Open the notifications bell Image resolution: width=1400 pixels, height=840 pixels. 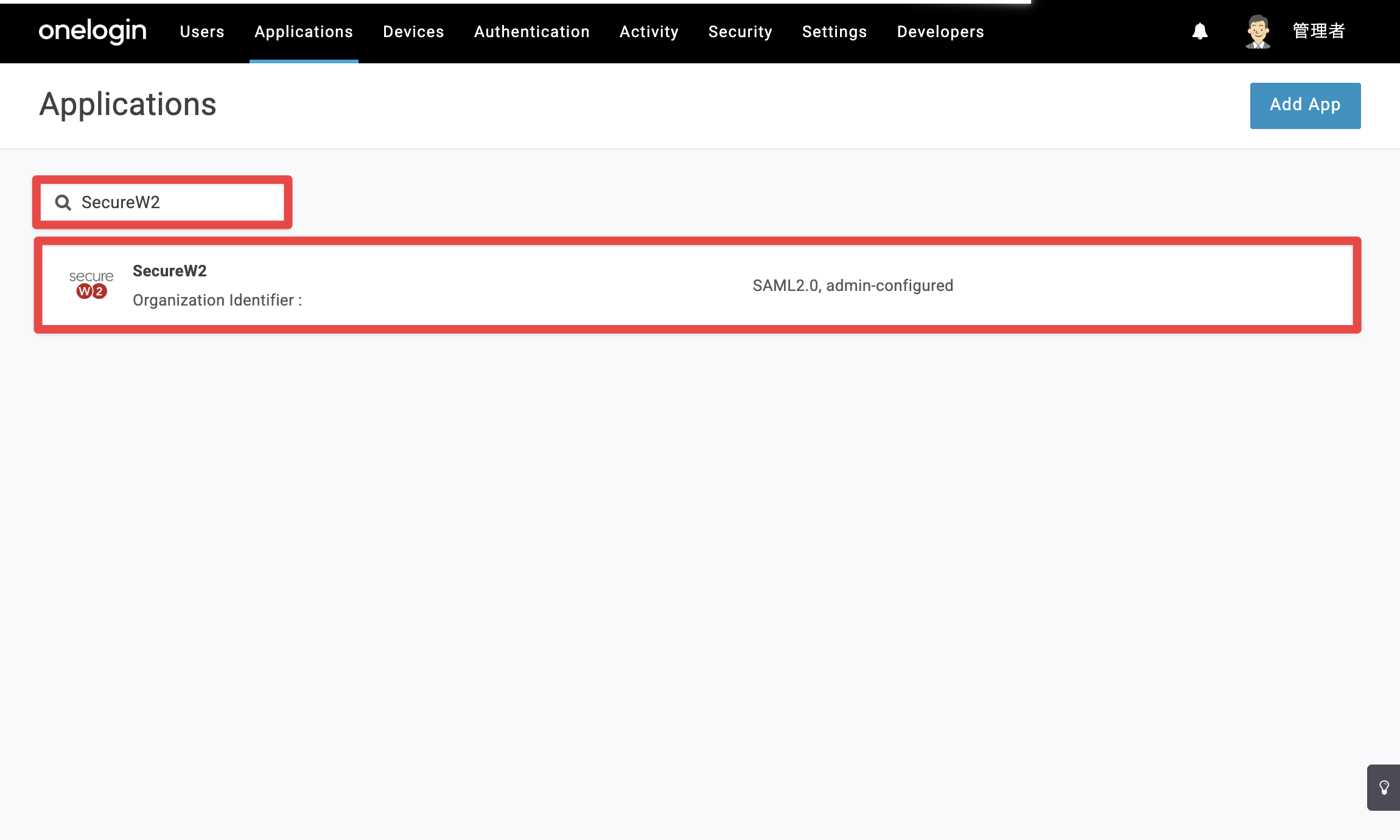[x=1200, y=31]
